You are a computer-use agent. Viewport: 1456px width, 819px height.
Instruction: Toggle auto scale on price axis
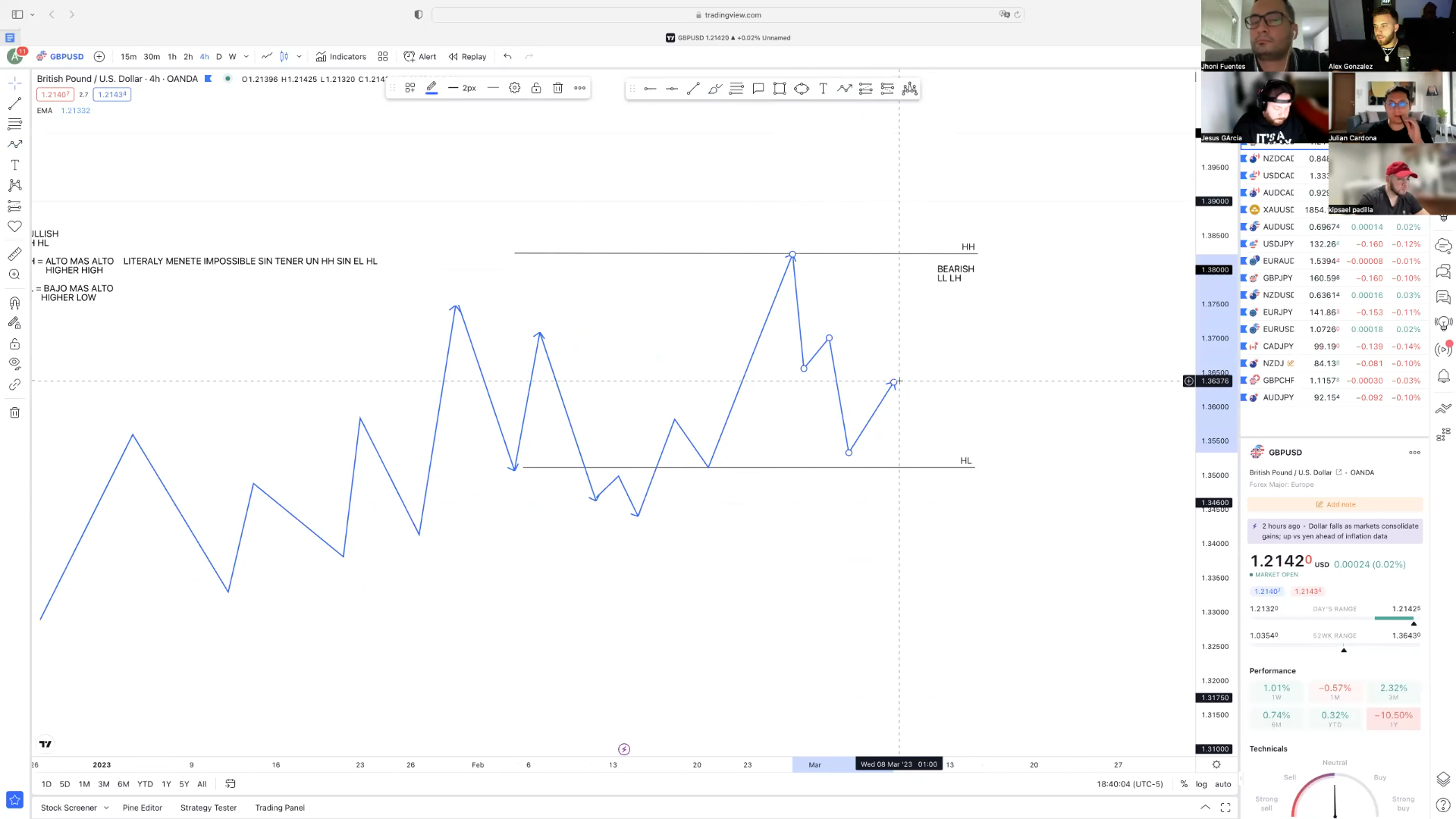(x=1222, y=784)
